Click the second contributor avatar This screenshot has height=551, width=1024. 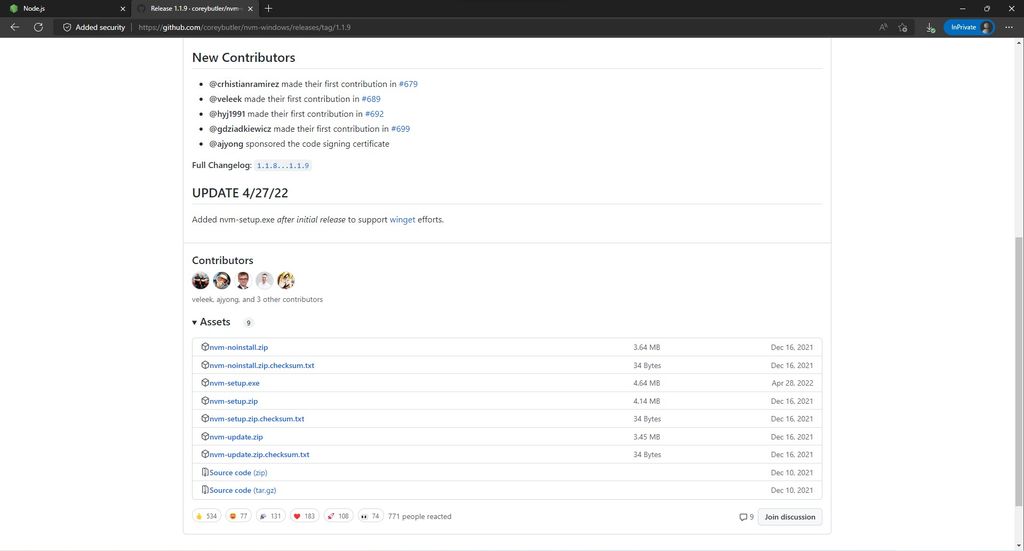pyautogui.click(x=222, y=280)
